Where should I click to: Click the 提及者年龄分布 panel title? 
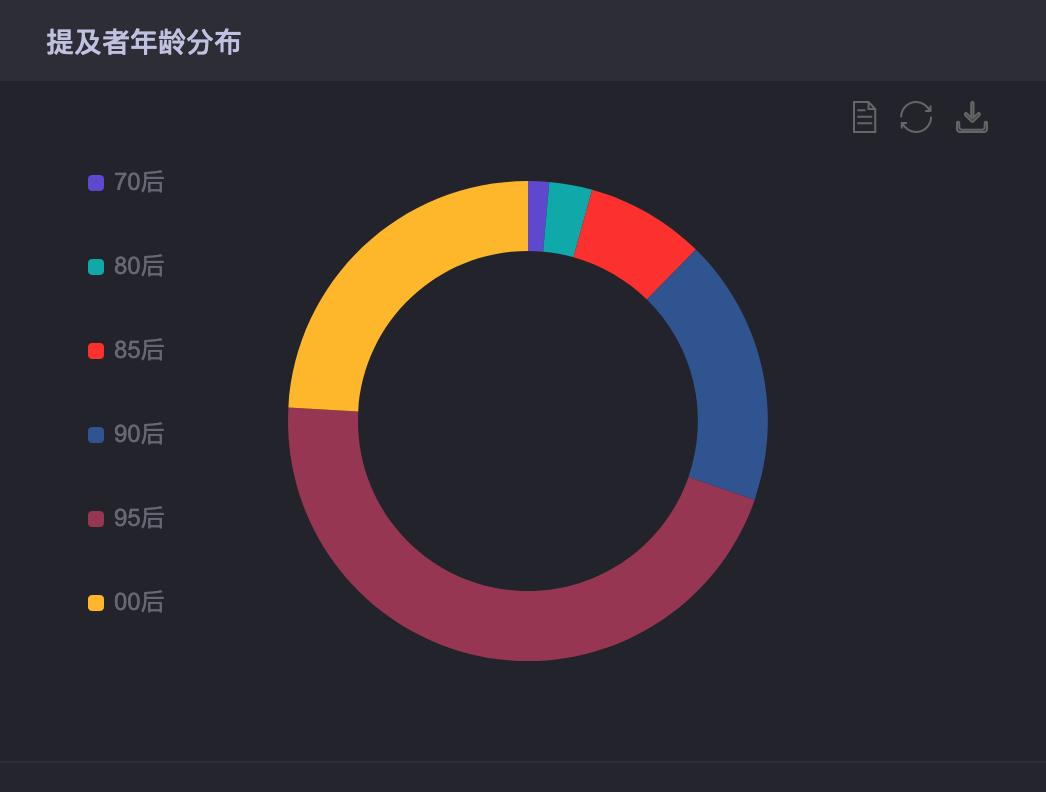pyautogui.click(x=143, y=42)
